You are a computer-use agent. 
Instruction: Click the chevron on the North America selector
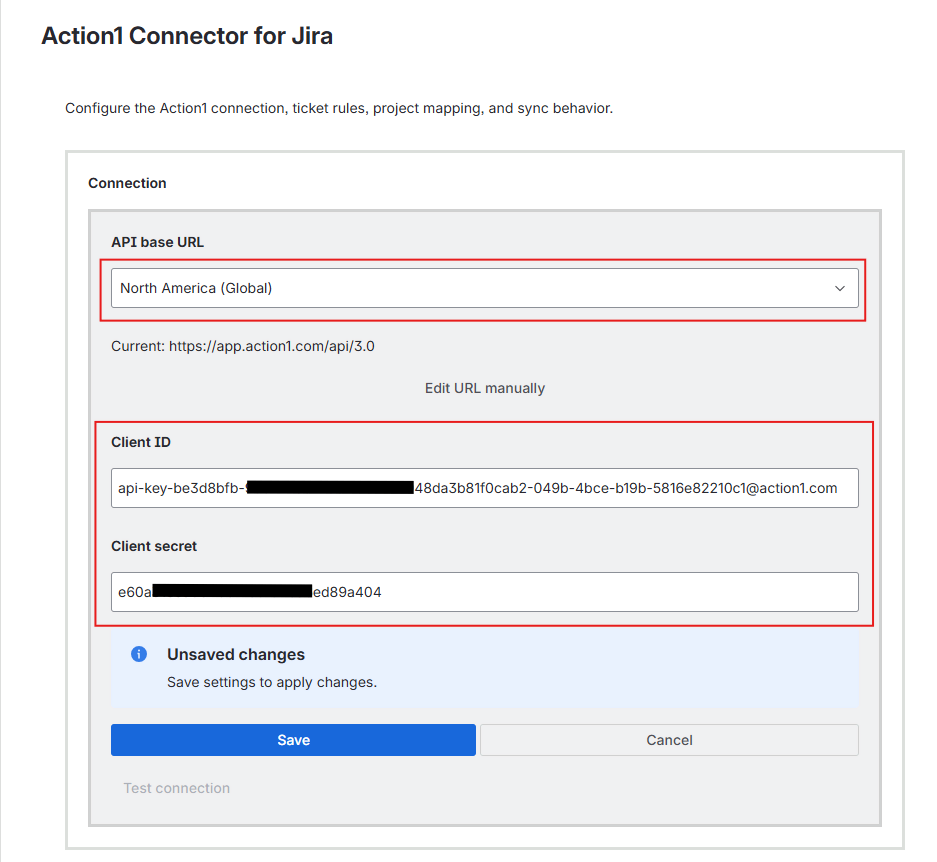coord(839,287)
